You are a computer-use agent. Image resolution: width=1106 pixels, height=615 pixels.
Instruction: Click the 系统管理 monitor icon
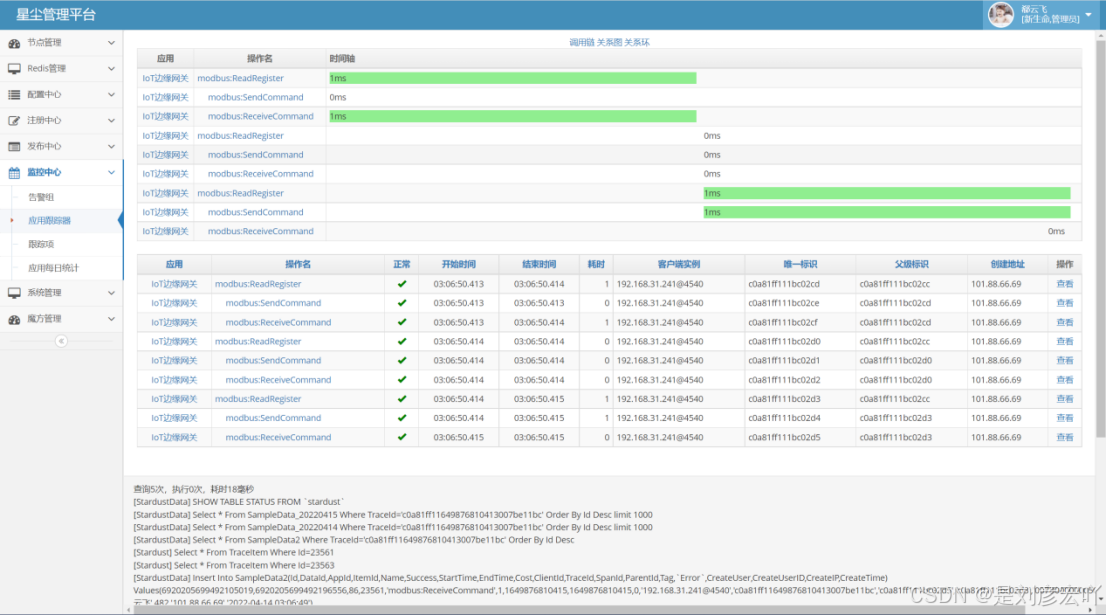tap(14, 293)
